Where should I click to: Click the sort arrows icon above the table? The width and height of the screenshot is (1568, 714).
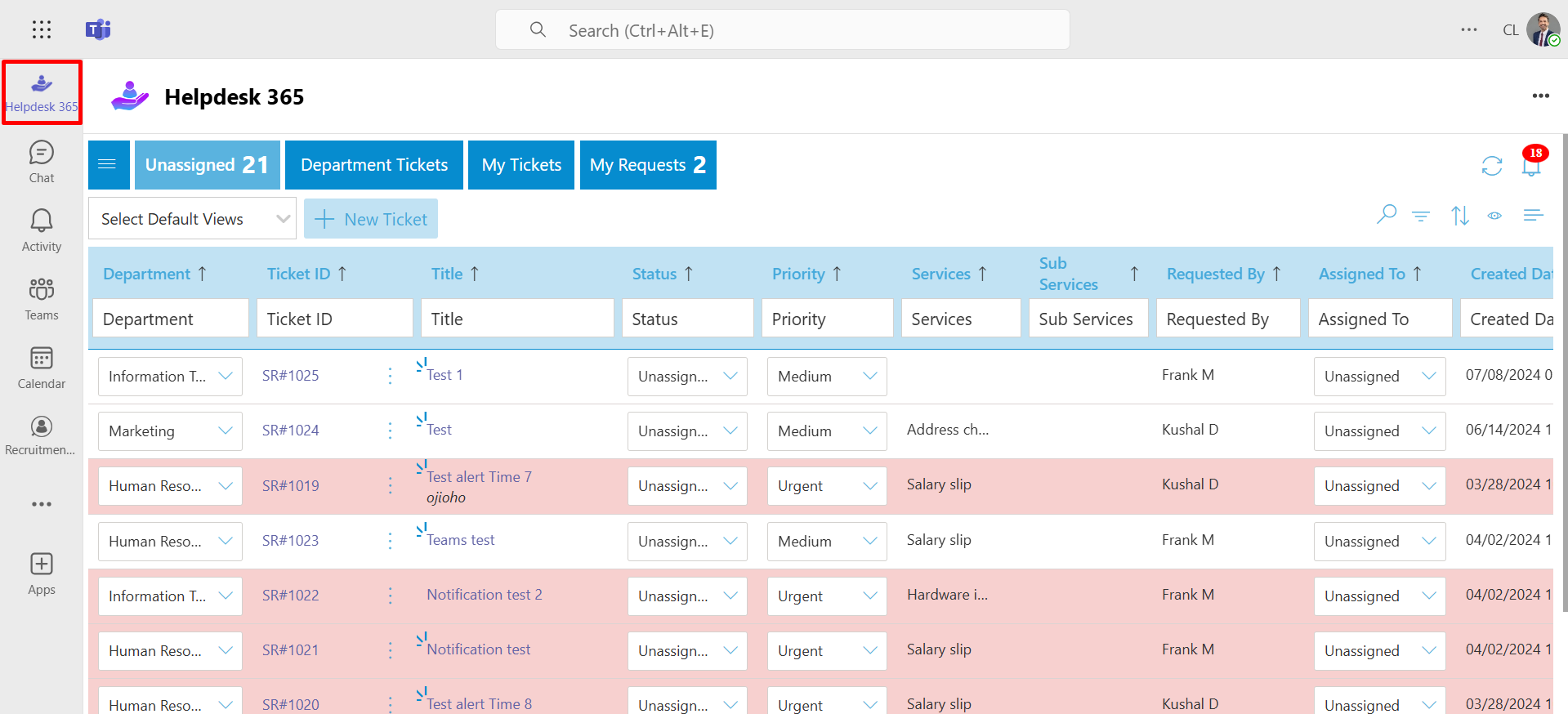1459,216
